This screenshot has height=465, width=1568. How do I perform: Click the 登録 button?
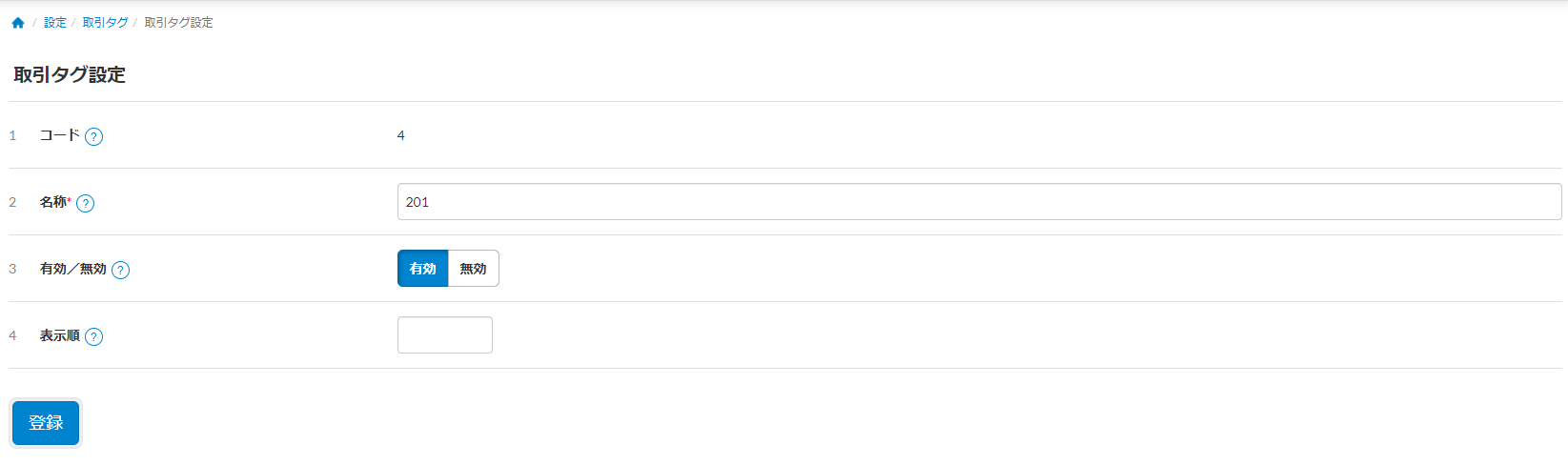coord(46,423)
